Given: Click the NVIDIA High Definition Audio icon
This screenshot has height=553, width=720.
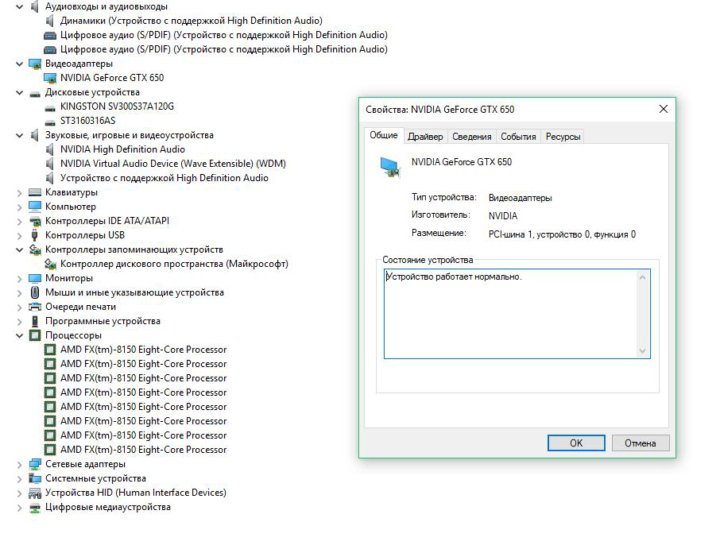Looking at the screenshot, I should pos(50,149).
